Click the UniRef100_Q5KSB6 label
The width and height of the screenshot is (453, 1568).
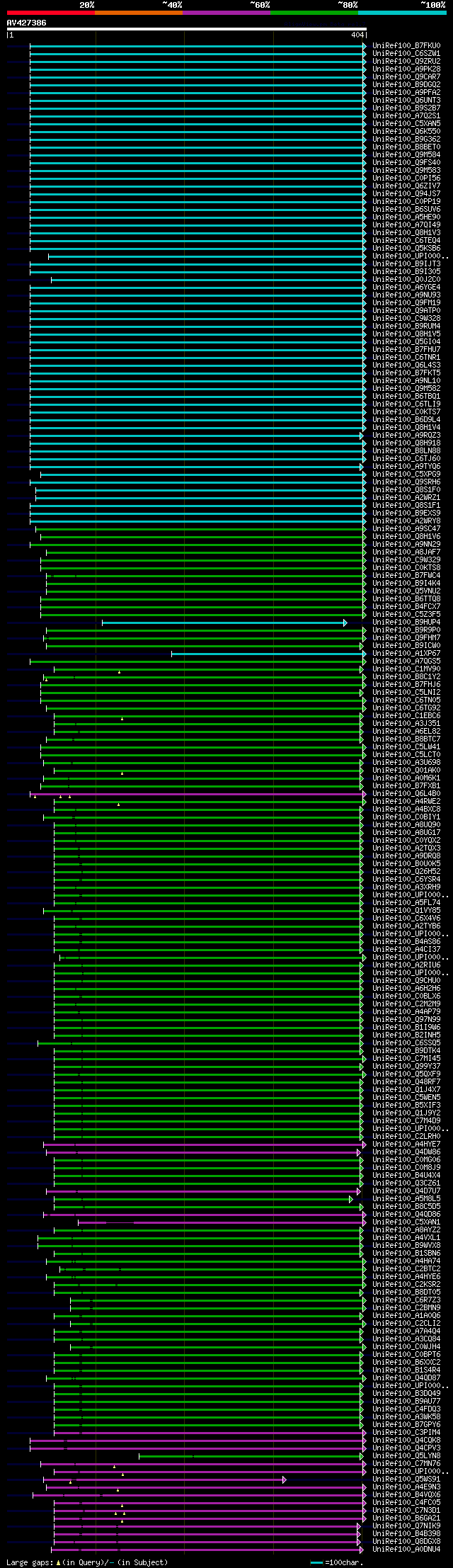tap(406, 249)
